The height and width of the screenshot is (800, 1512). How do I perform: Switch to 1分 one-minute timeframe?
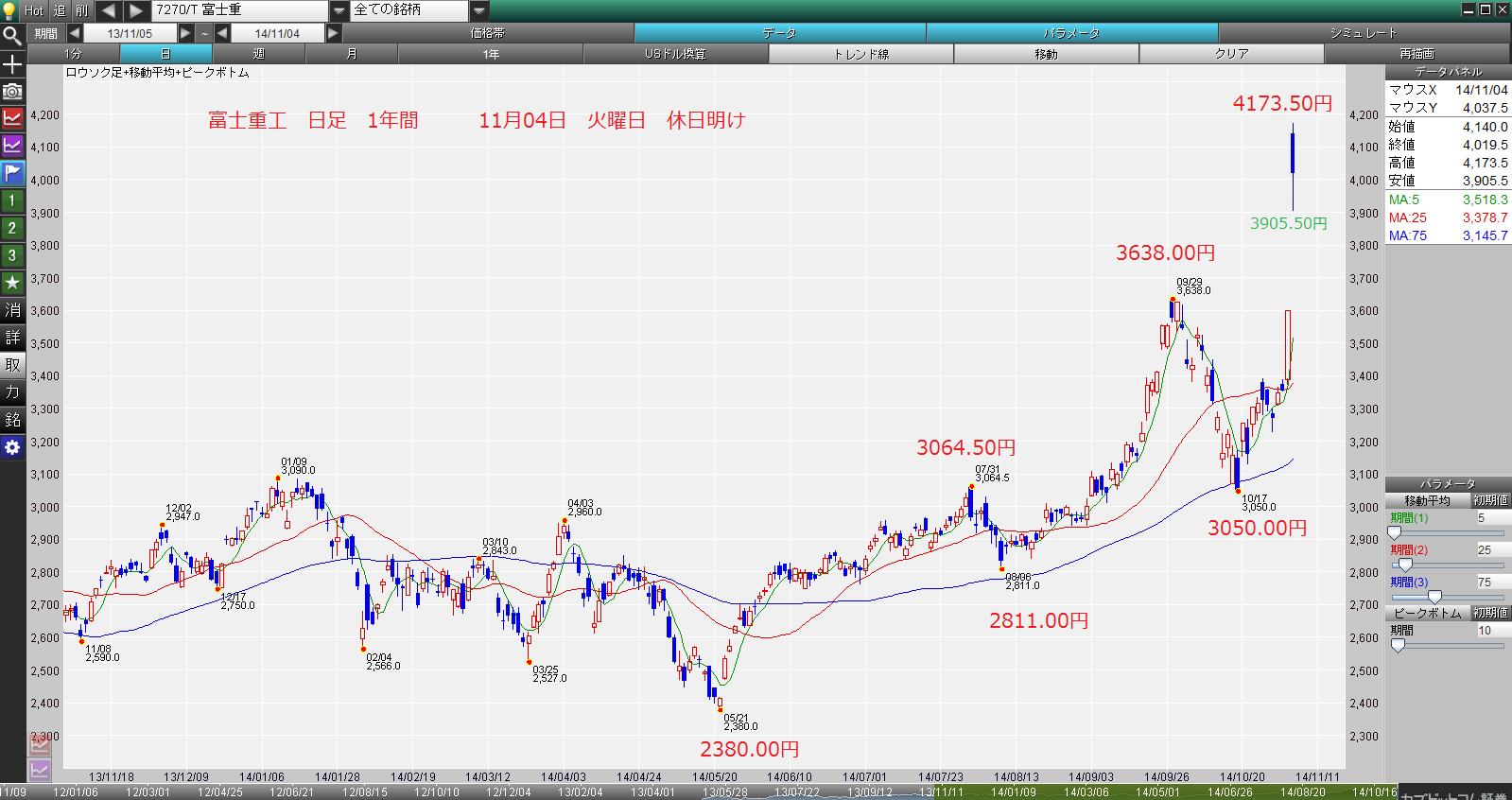tap(74, 54)
